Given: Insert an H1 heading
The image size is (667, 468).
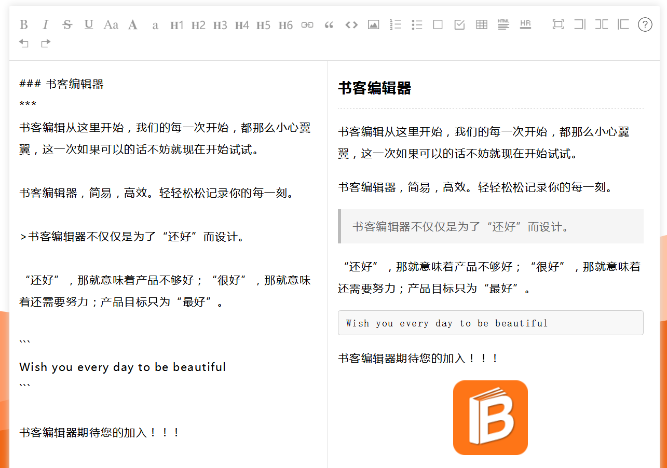Looking at the screenshot, I should click(177, 25).
